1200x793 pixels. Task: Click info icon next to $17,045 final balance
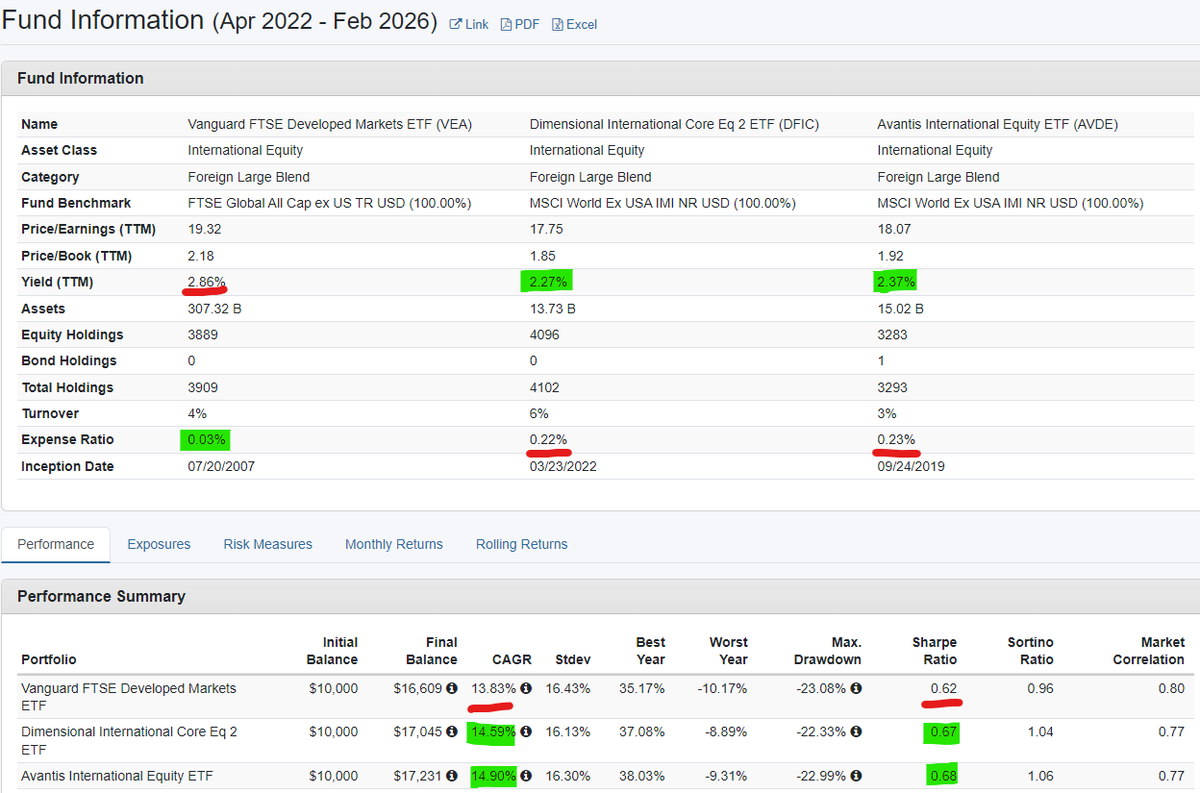point(452,732)
